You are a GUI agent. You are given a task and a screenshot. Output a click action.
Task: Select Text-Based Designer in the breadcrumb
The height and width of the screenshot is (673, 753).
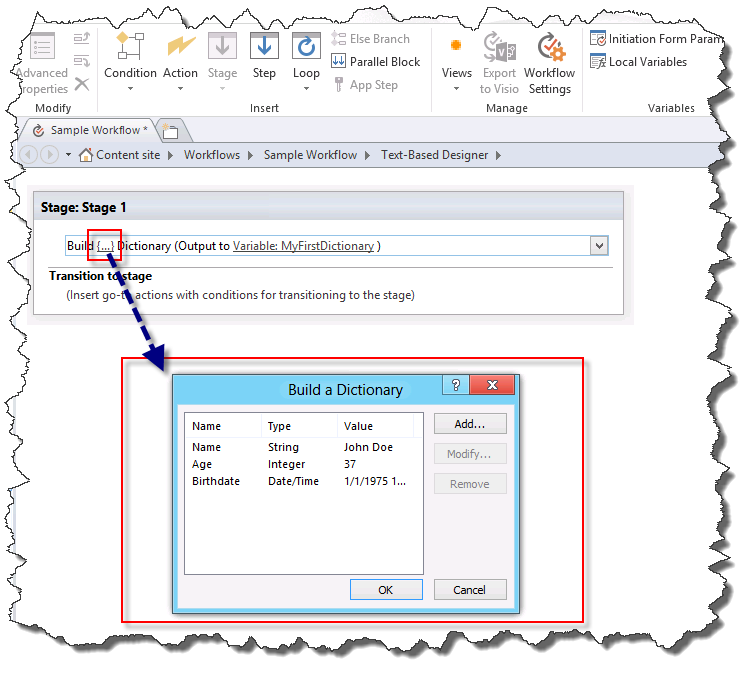tap(435, 155)
